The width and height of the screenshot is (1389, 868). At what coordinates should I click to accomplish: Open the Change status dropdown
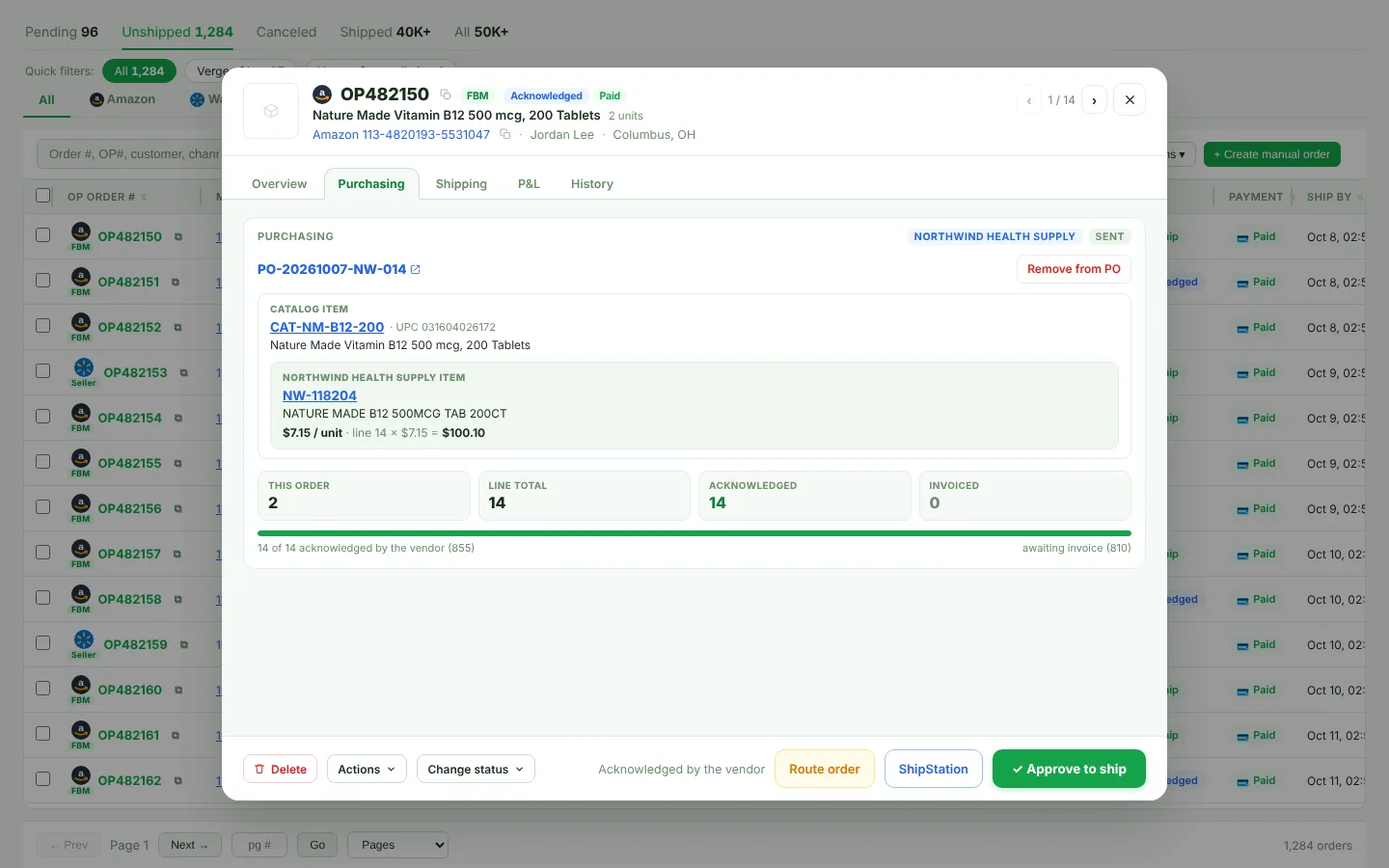[x=476, y=769]
